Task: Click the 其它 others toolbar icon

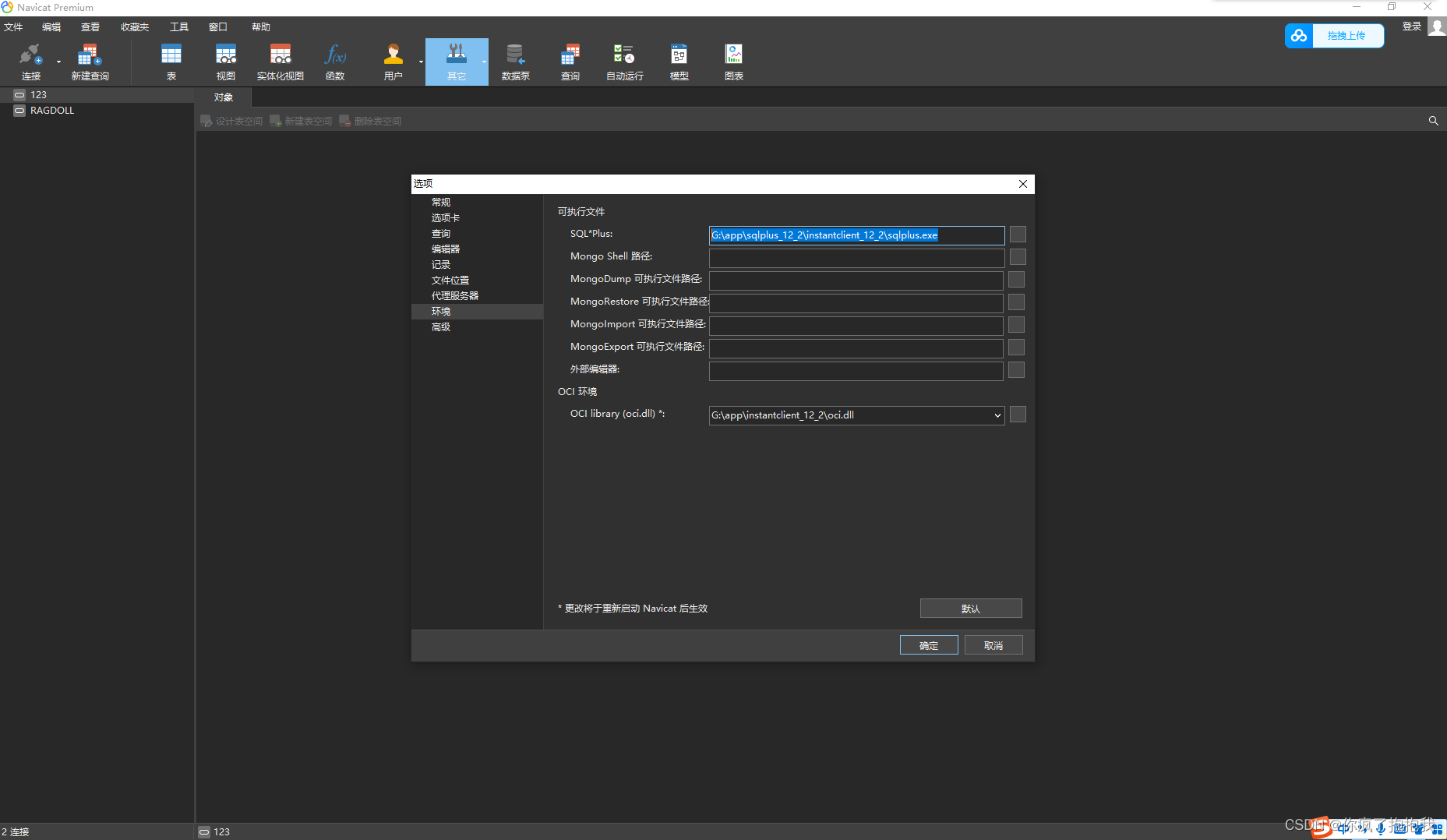Action: (x=457, y=62)
